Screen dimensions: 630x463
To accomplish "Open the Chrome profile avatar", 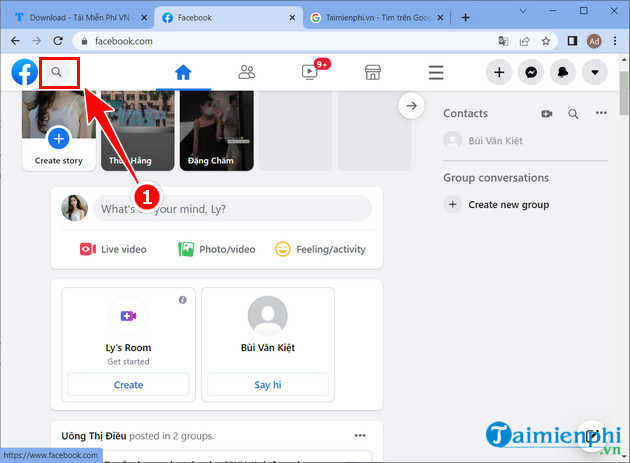I will coord(594,41).
